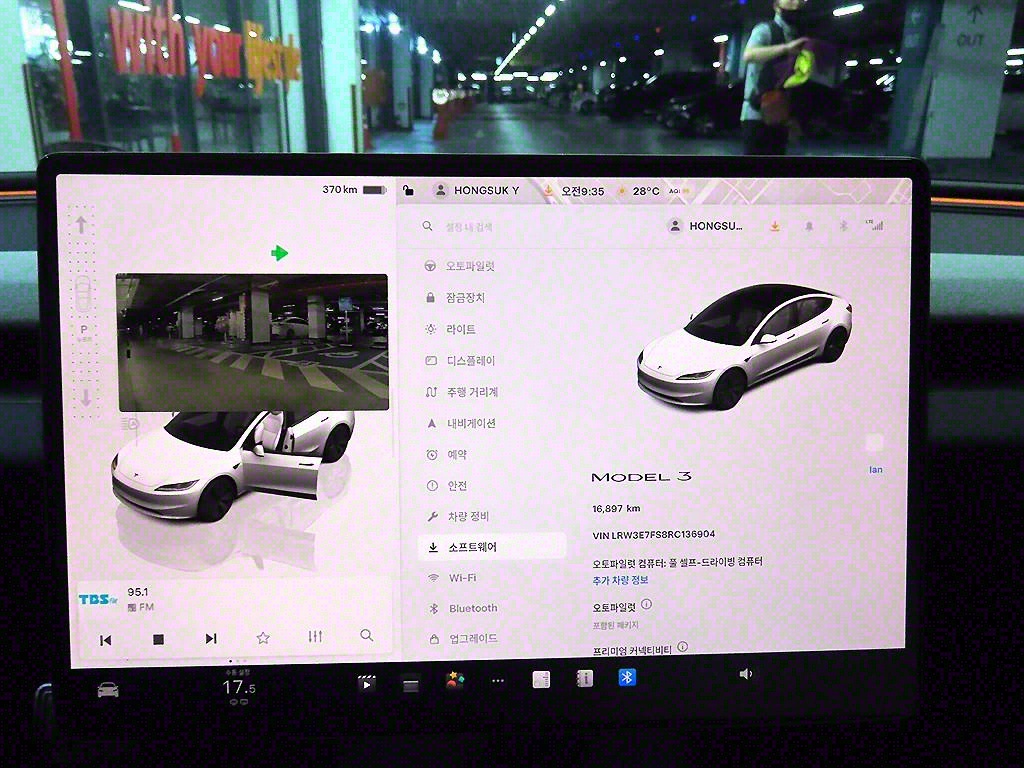Open the Autopilot (오토파일럿) settings menu
This screenshot has width=1024, height=768.
pos(461,266)
